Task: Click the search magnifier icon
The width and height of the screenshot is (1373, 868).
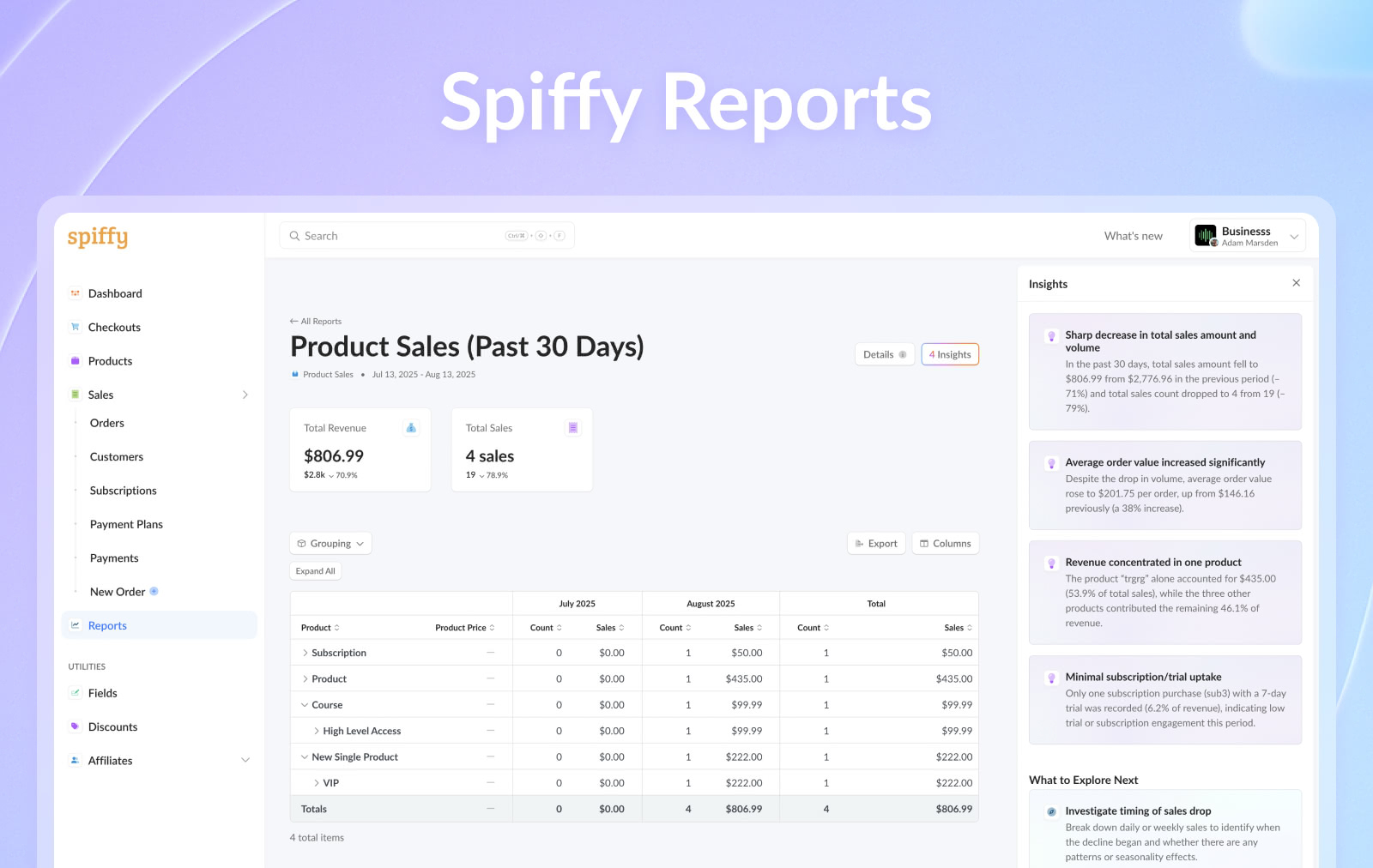Action: (294, 236)
